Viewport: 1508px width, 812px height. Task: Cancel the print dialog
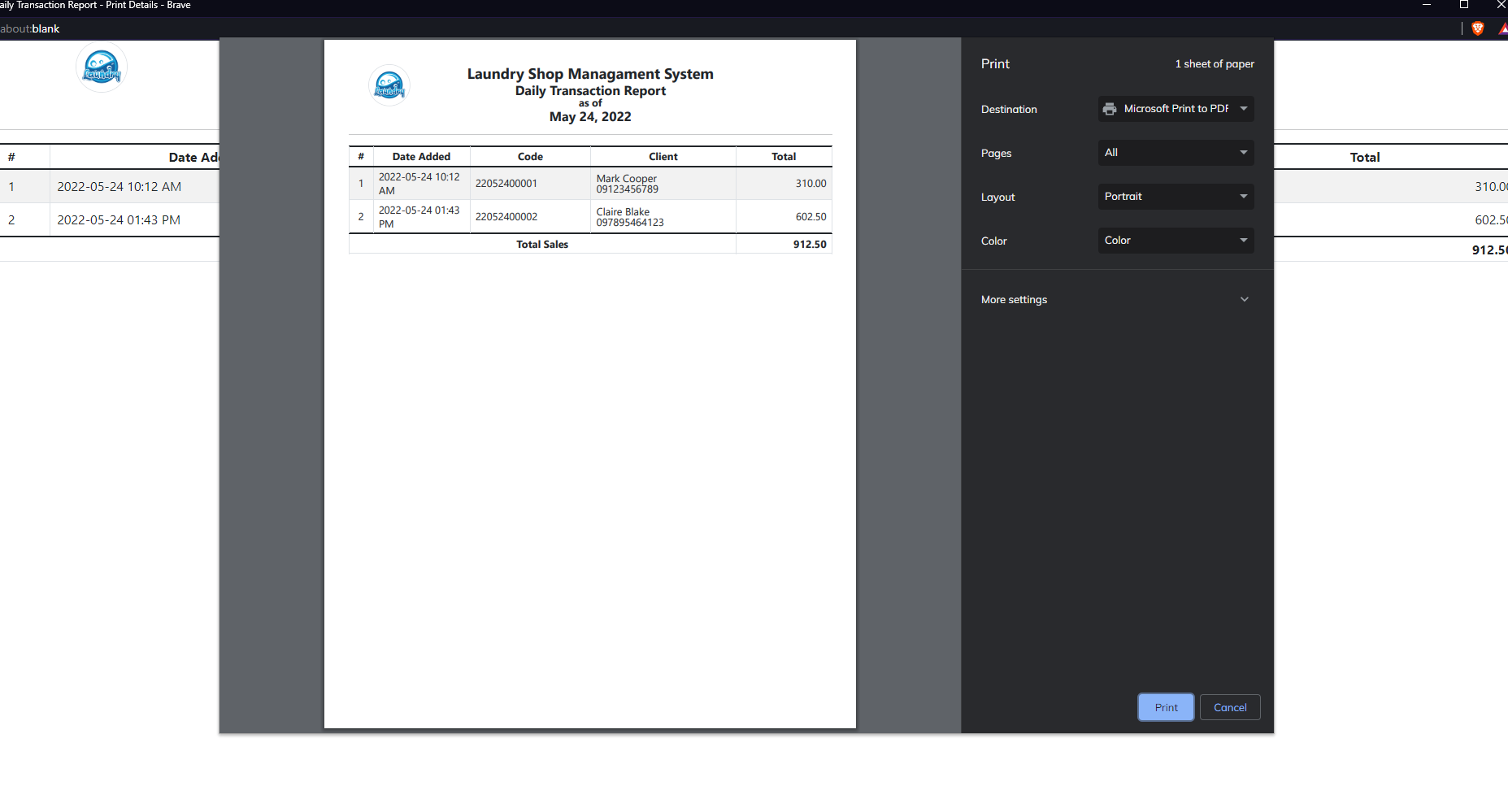click(x=1230, y=707)
